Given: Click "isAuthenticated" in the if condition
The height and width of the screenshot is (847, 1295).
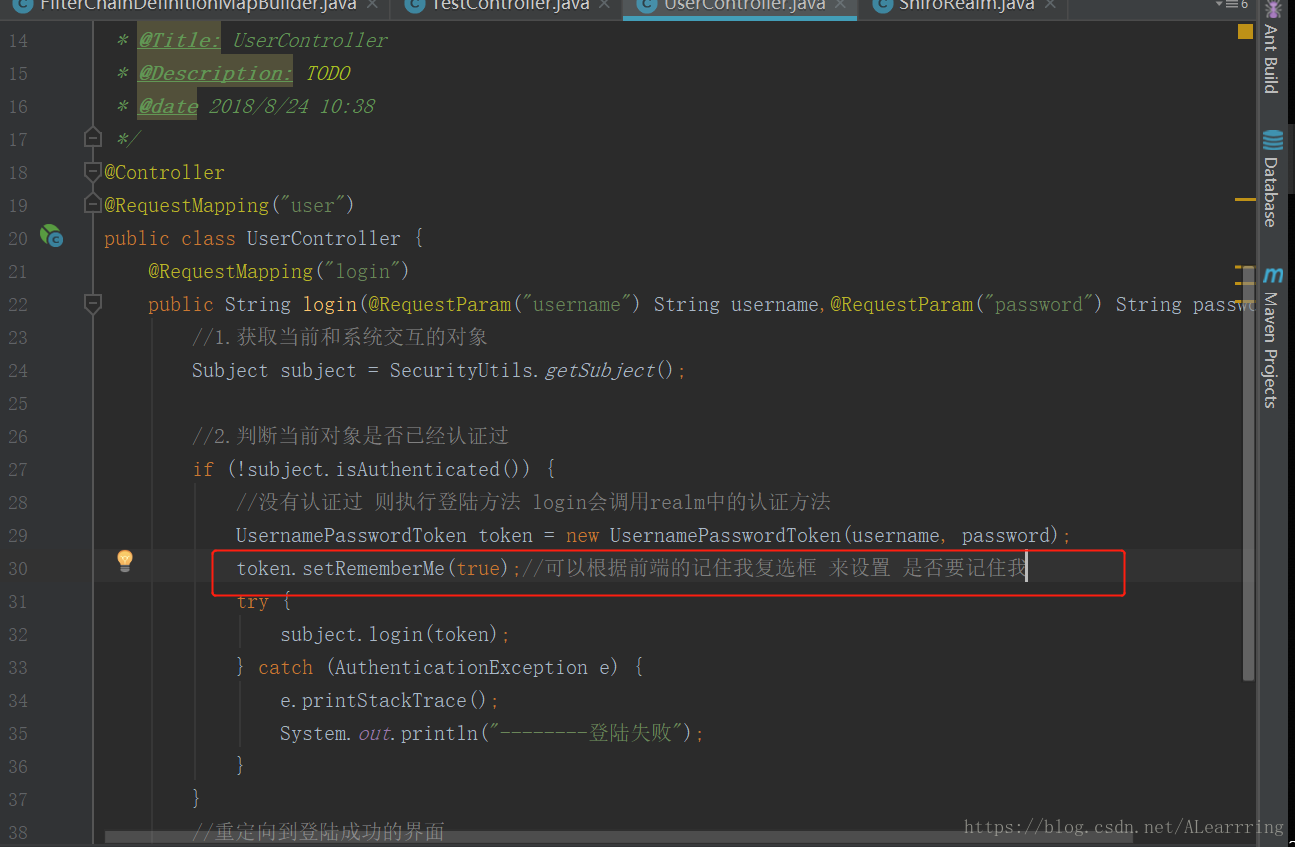Looking at the screenshot, I should pos(419,469).
